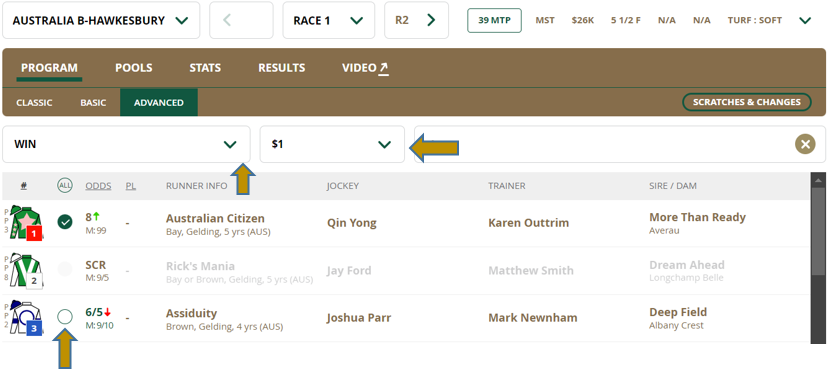Click the scratched Rick's Mania name

(200, 266)
